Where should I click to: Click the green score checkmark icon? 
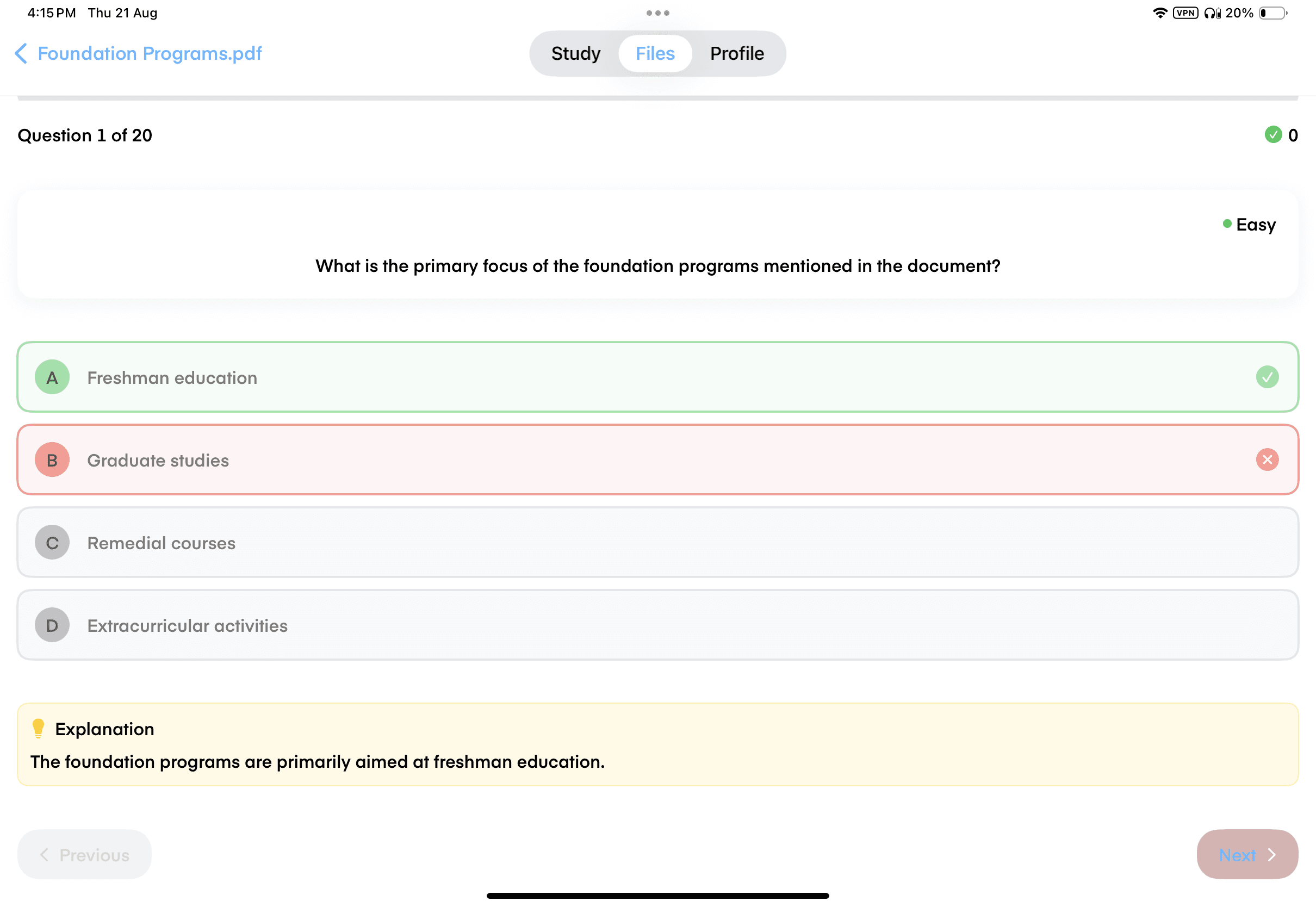point(1274,135)
